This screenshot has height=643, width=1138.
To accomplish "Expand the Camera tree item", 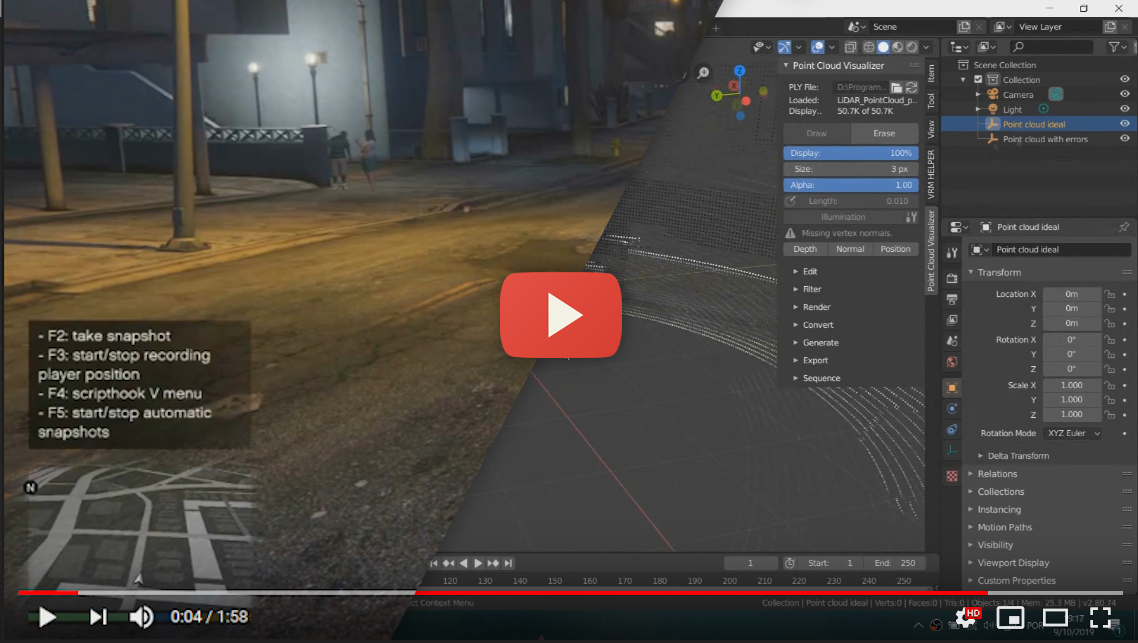I will pos(978,94).
